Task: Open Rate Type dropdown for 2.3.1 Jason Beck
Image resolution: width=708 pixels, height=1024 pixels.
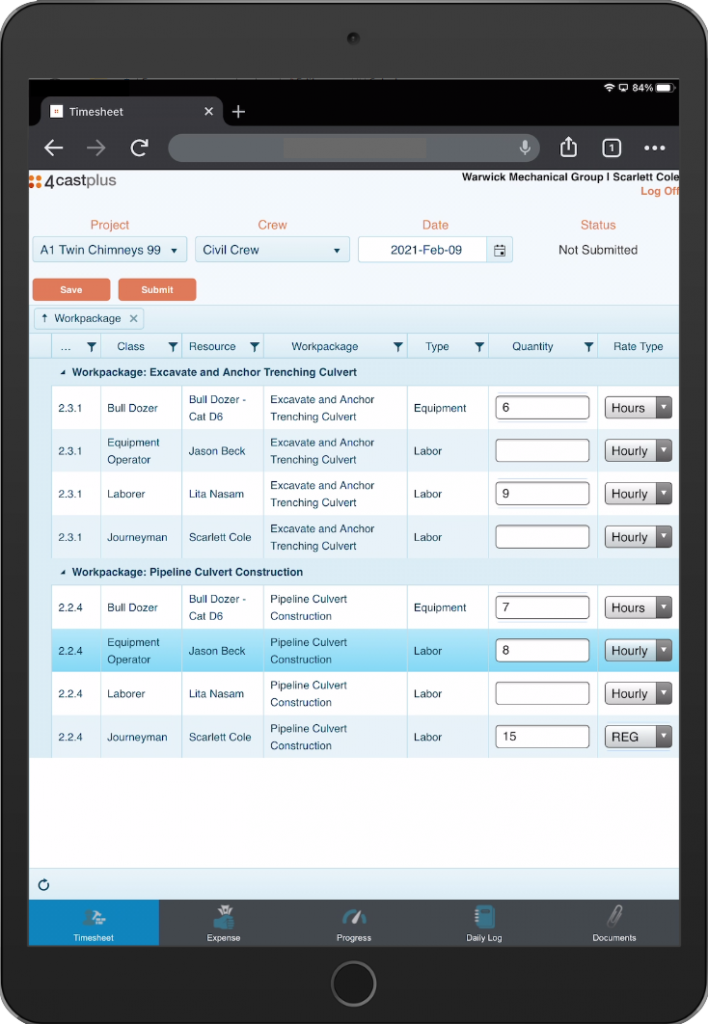Action: point(637,451)
